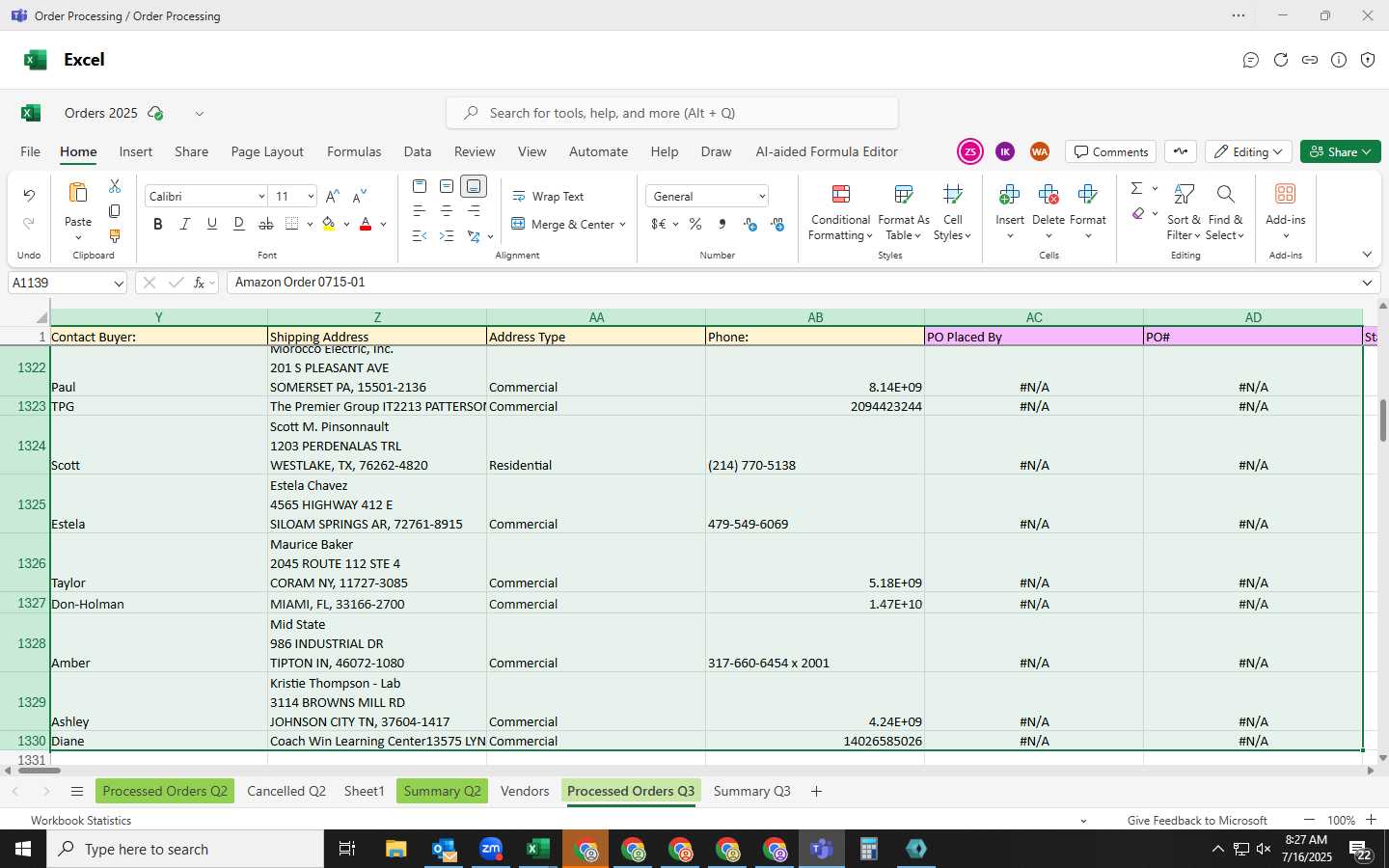Toggle Bold formatting
The width and height of the screenshot is (1389, 868).
click(x=157, y=224)
